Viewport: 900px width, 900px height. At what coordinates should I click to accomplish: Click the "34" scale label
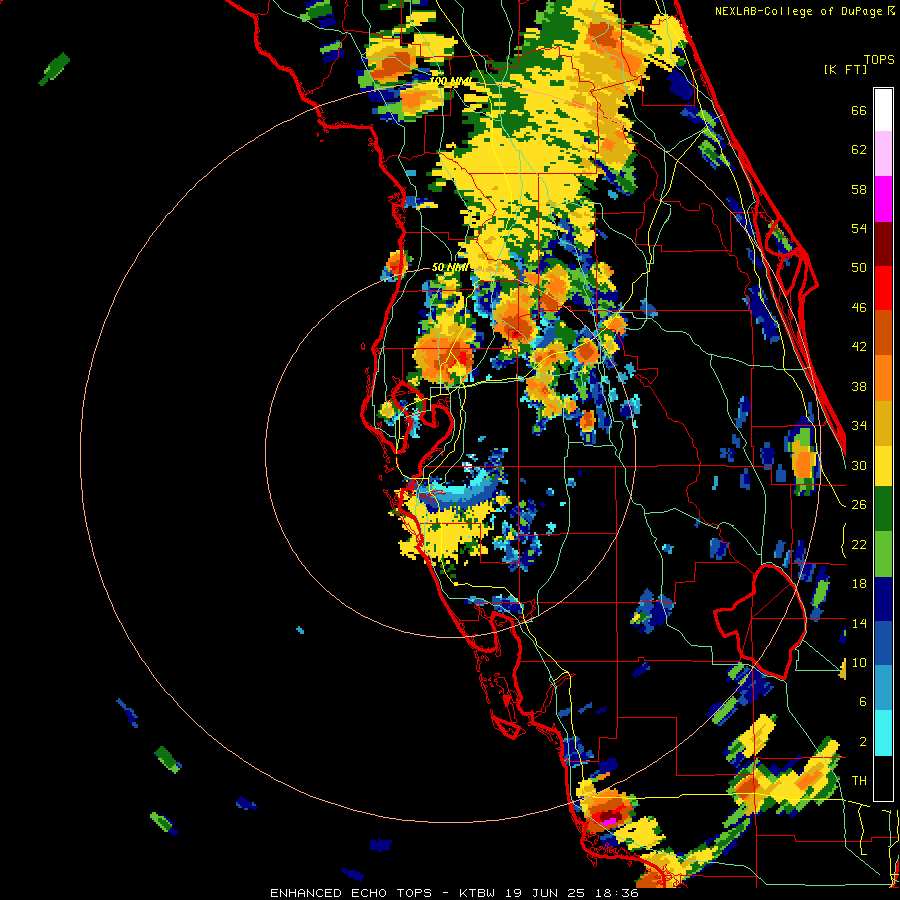[859, 426]
